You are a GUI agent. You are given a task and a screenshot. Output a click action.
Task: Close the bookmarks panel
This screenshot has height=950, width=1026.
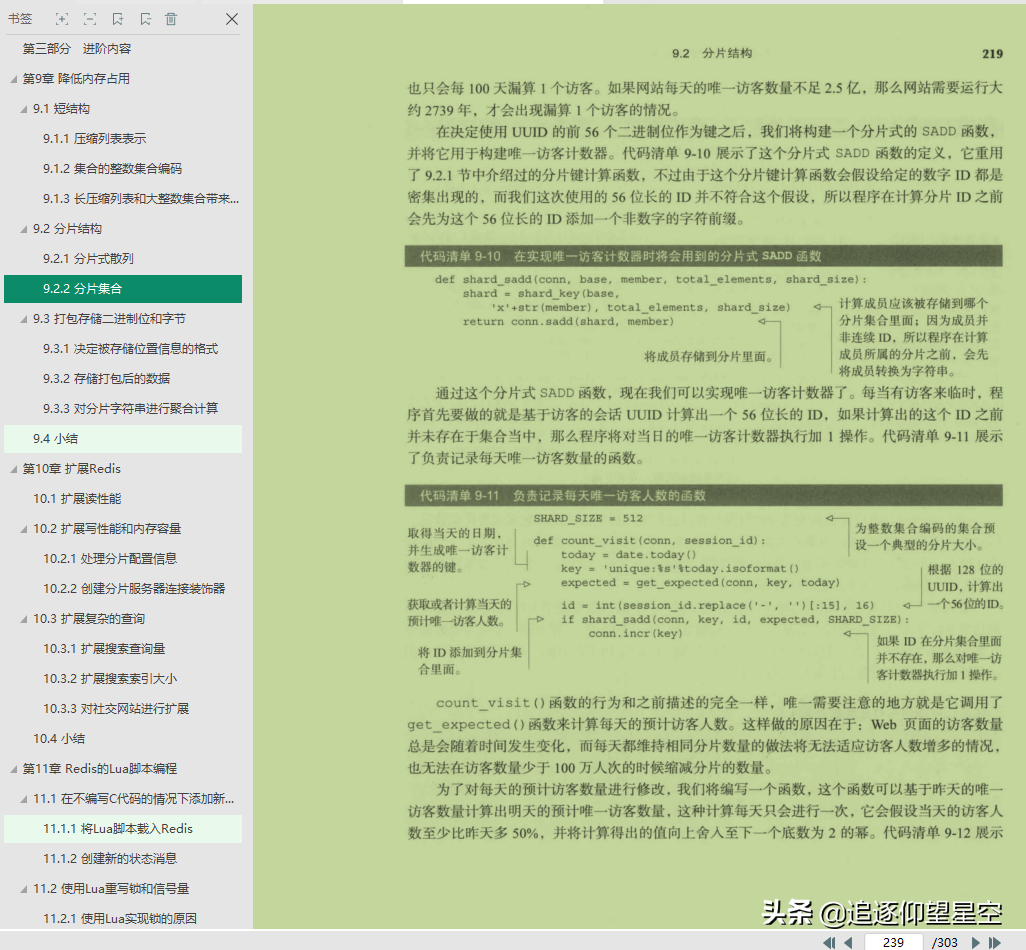pos(232,19)
